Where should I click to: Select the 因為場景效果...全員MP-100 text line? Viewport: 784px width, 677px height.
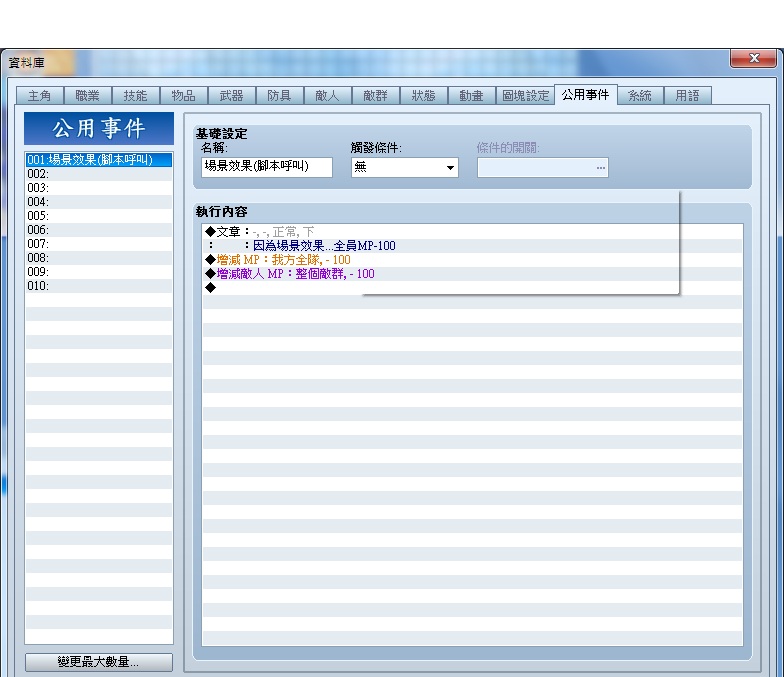click(x=472, y=246)
